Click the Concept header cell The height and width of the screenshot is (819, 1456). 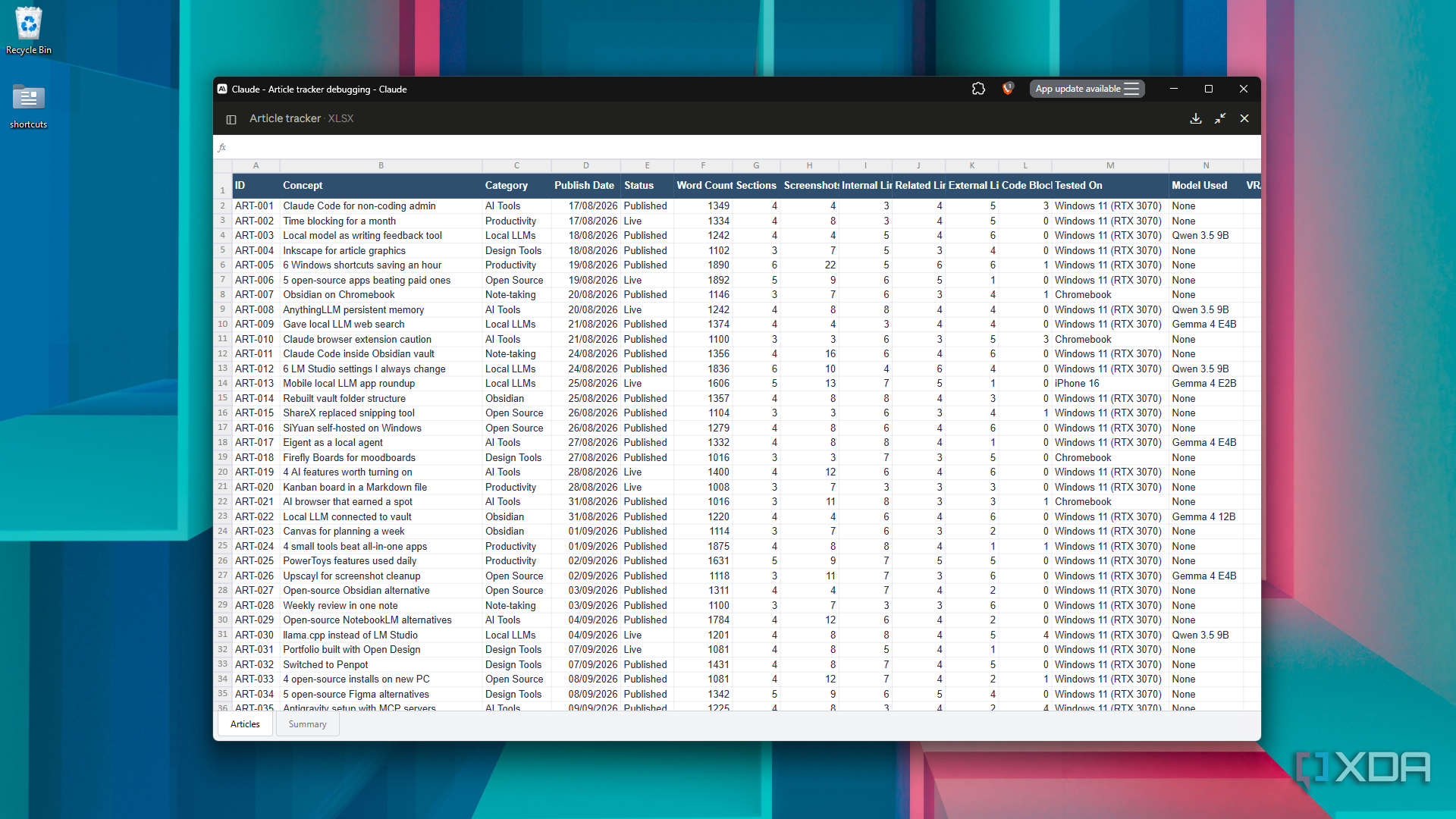click(x=381, y=185)
